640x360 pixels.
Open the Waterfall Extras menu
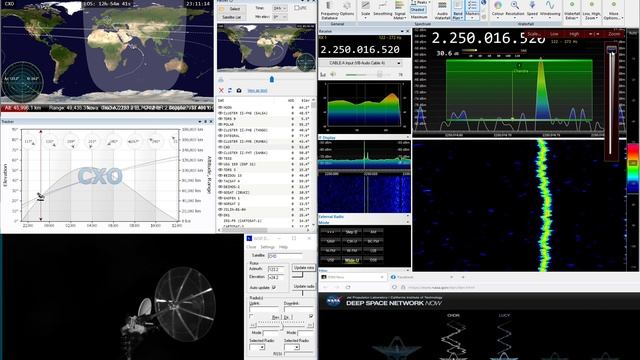(572, 10)
